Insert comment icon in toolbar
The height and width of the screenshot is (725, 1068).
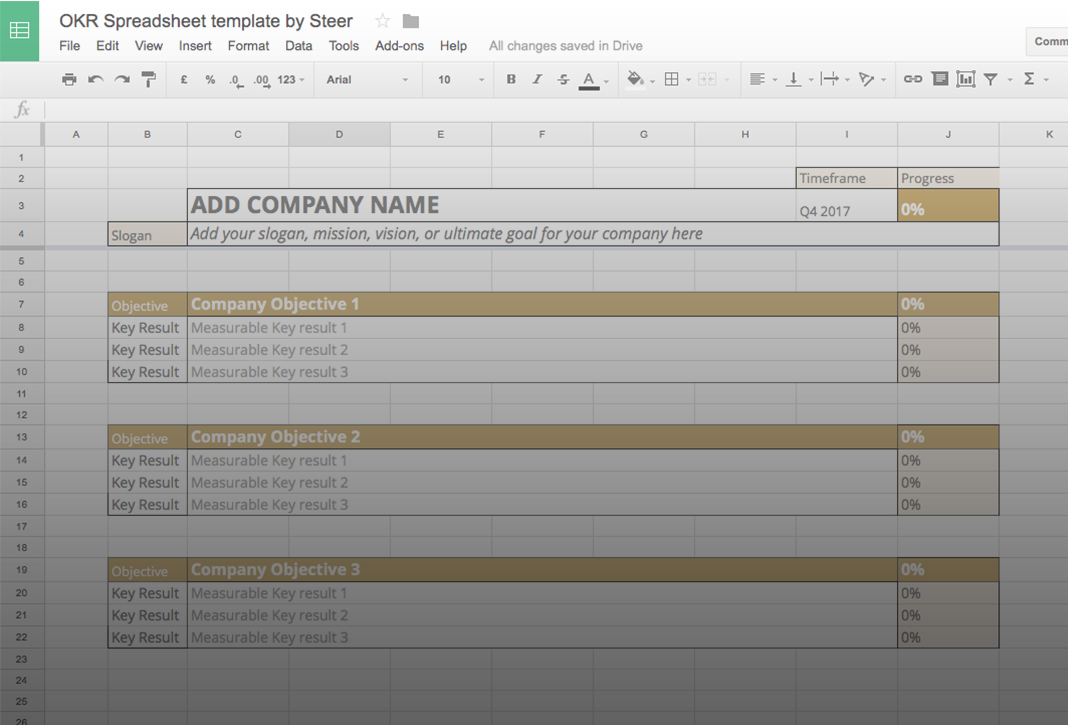[x=940, y=79]
